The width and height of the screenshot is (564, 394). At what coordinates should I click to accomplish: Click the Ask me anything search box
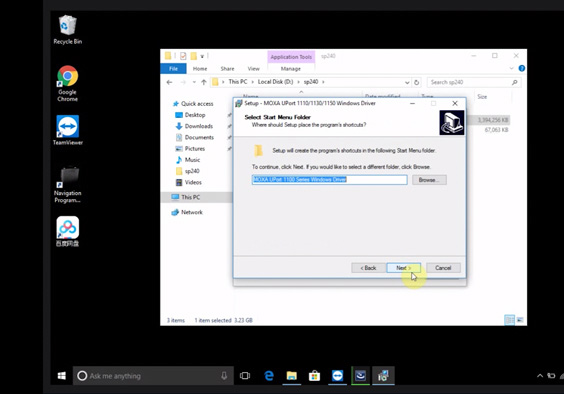click(154, 376)
